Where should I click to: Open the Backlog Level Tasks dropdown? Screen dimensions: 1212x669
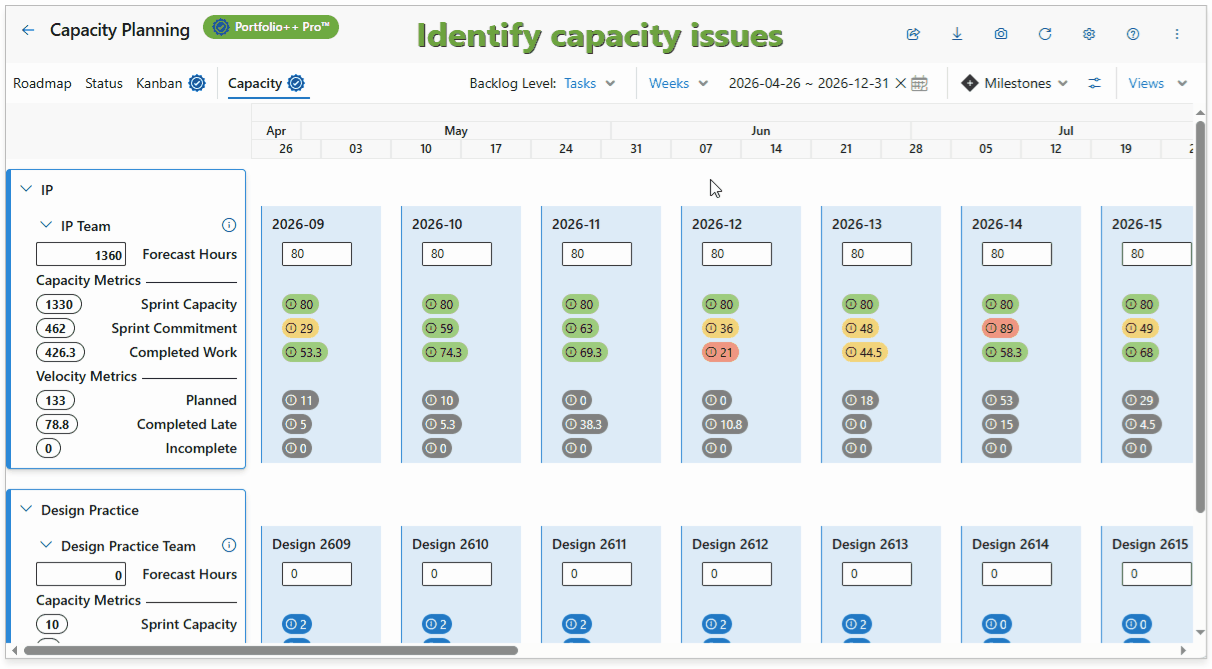(590, 83)
